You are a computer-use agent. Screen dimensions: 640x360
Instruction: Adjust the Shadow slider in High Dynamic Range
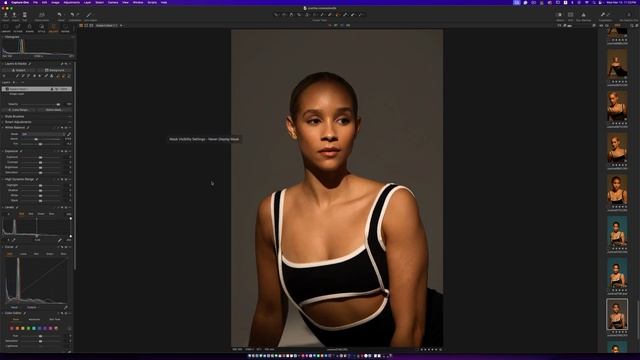pyautogui.click(x=40, y=190)
